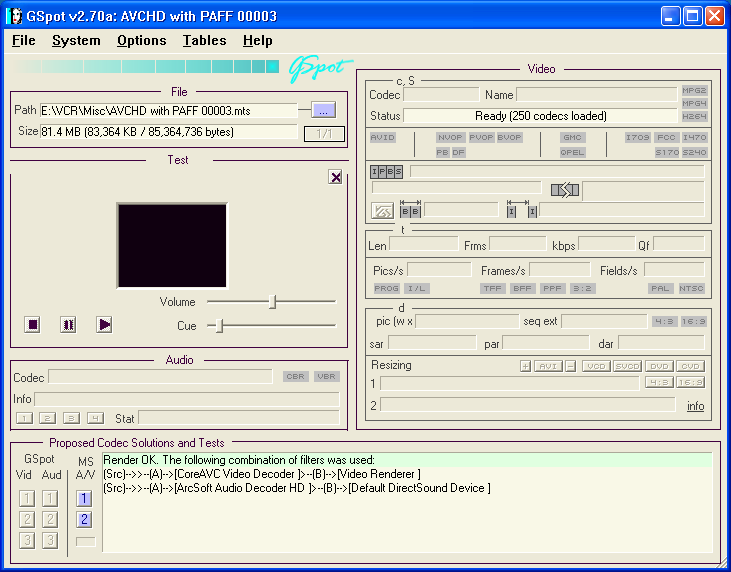This screenshot has height=572, width=731.
Task: Click the frame reorder arrows icon
Action: tap(565, 190)
